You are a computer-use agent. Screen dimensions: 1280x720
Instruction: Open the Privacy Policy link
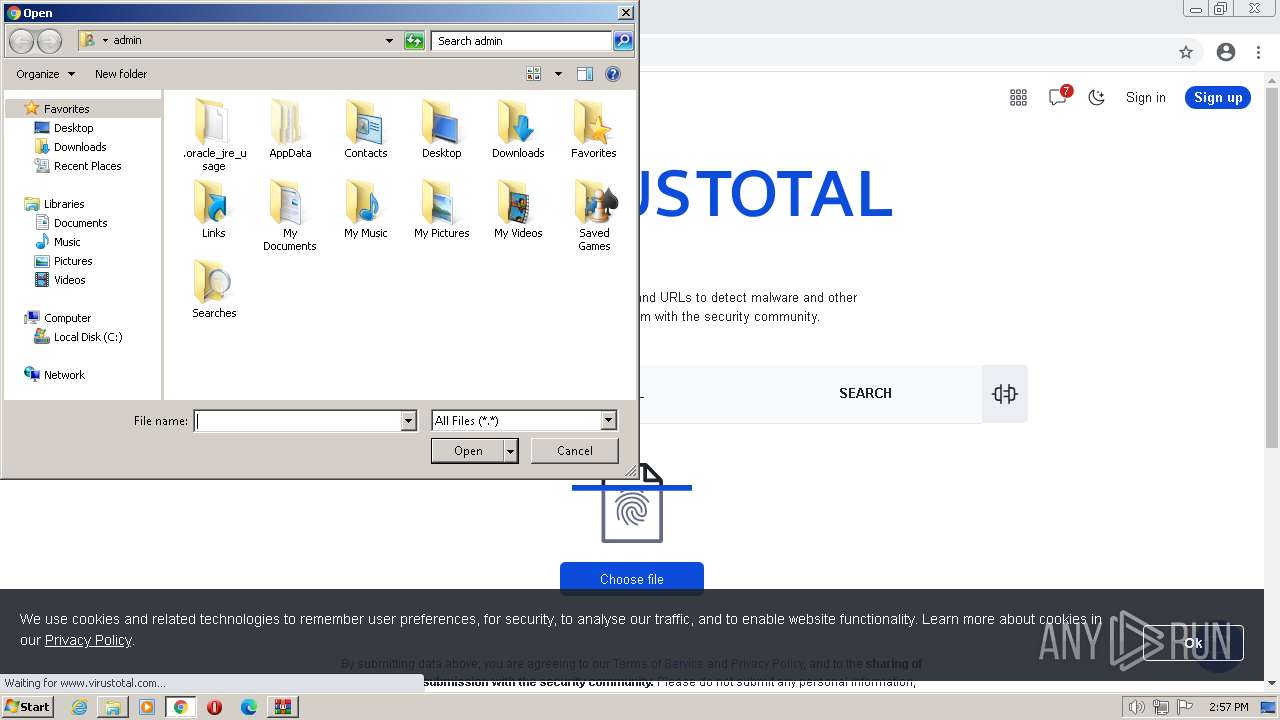(x=88, y=640)
